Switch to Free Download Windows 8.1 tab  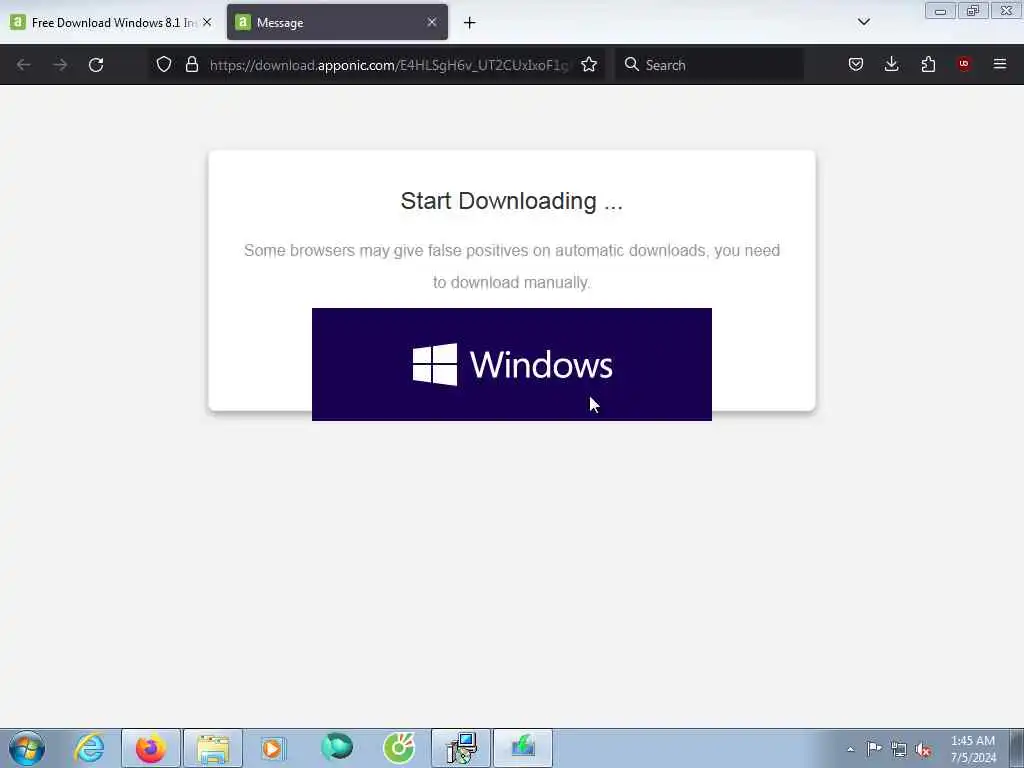[x=113, y=23]
